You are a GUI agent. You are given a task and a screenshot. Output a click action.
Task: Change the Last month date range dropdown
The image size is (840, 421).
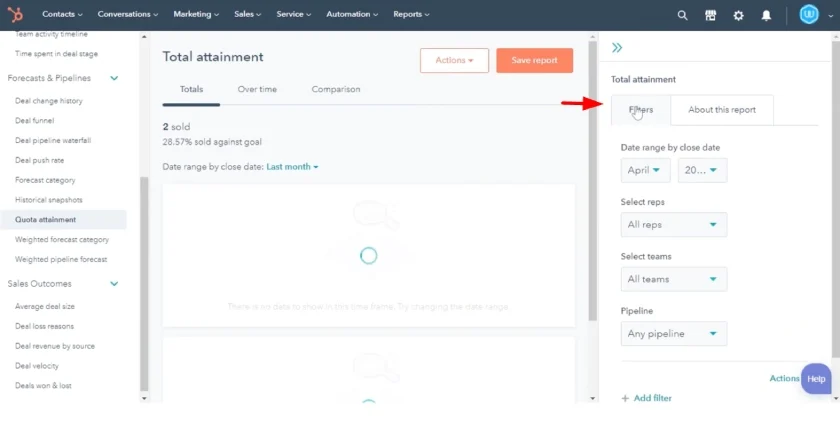tap(292, 167)
